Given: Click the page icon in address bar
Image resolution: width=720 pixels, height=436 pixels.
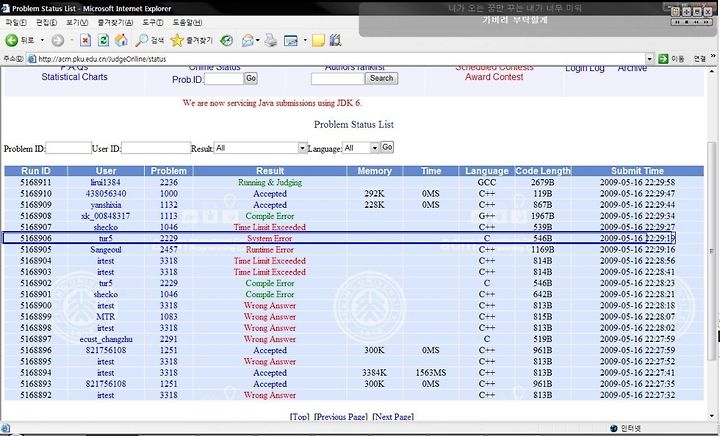Looking at the screenshot, I should pyautogui.click(x=32, y=59).
